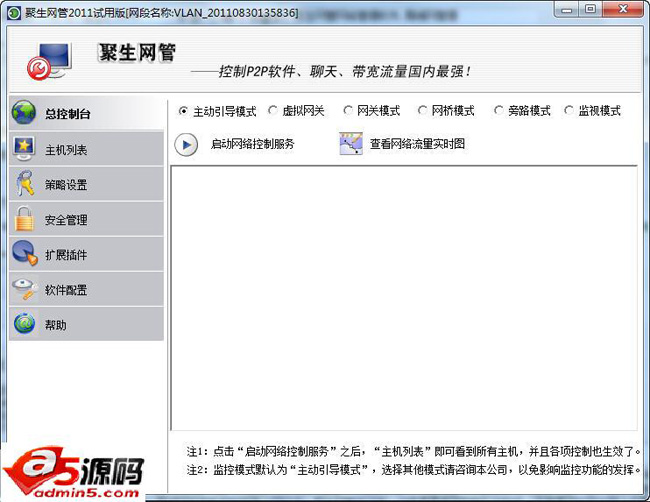Click 查看网络流量实时图 link

[417, 144]
